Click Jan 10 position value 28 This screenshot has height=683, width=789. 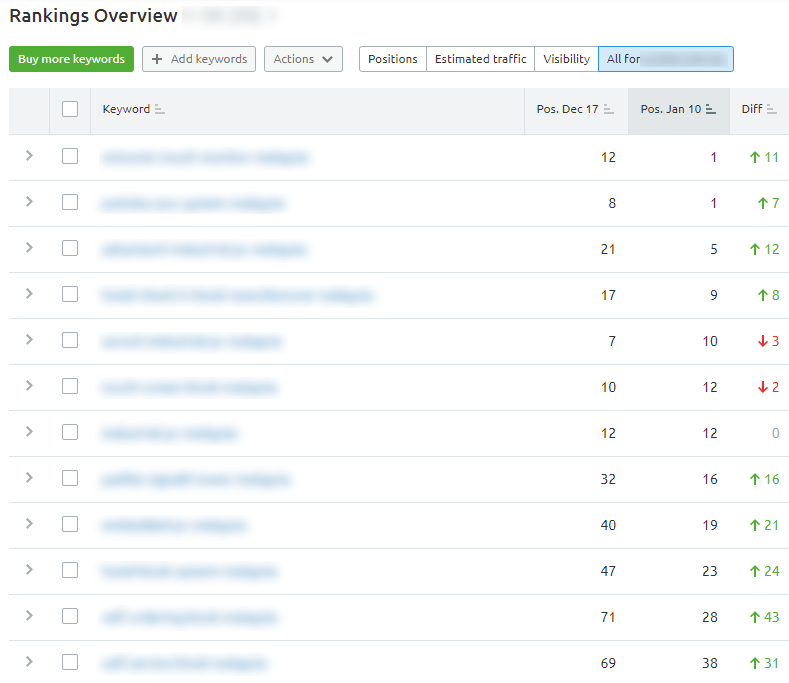pyautogui.click(x=709, y=617)
